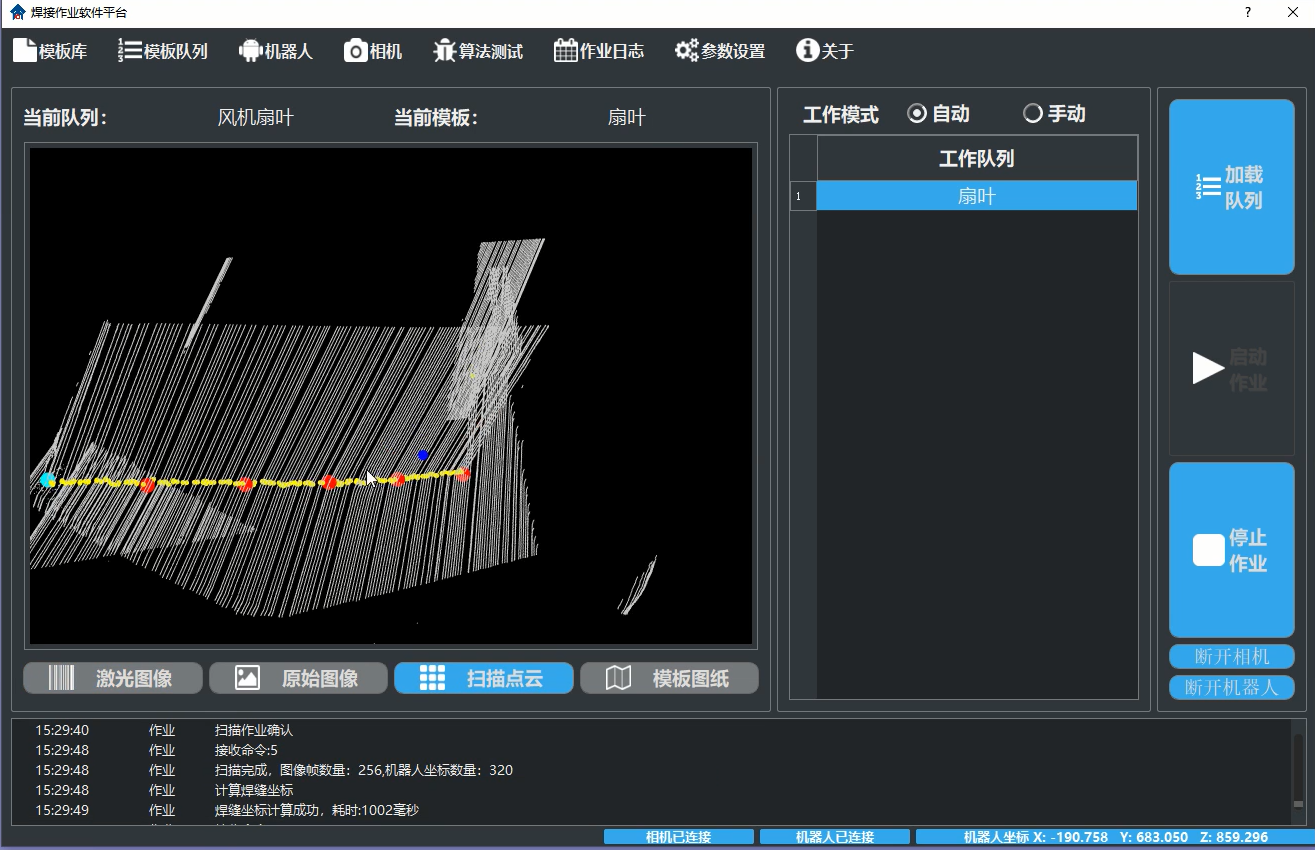Viewport: 1315px width, 850px height.
Task: Select the 扇叶 row in work queue
Action: click(976, 196)
